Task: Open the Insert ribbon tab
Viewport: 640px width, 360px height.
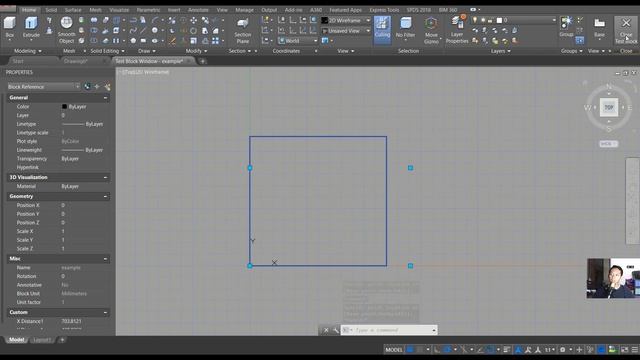Action: pyautogui.click(x=174, y=10)
